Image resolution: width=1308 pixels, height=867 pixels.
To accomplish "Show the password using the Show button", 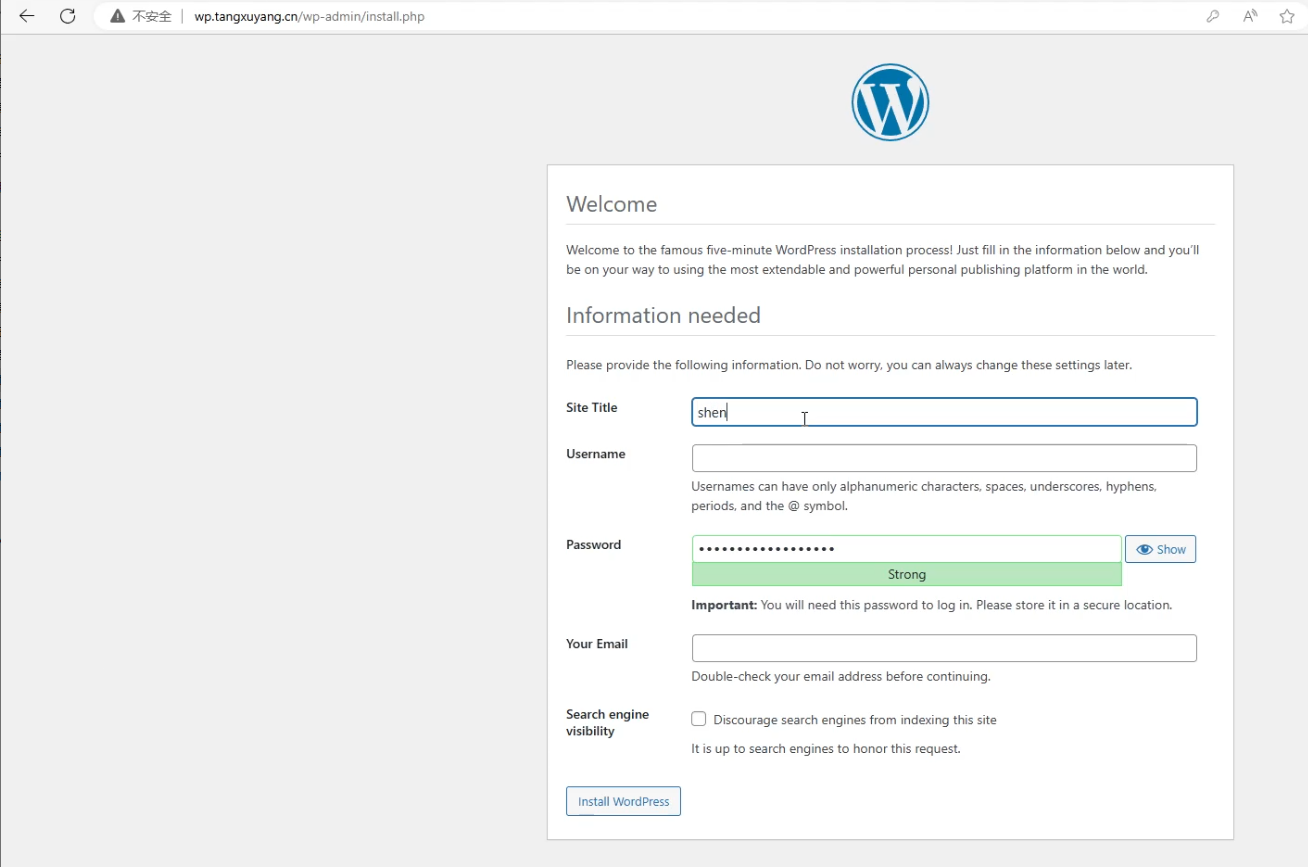I will click(1160, 549).
